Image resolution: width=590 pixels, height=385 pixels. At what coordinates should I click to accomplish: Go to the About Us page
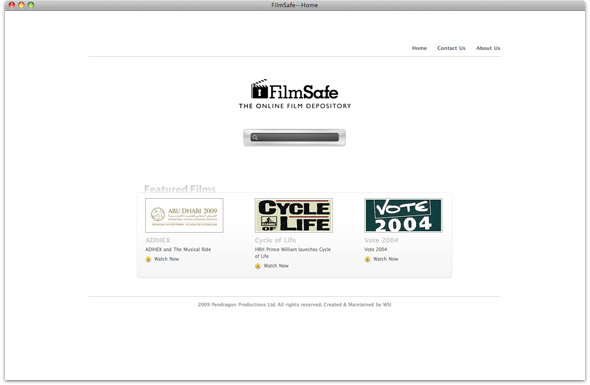tap(488, 48)
